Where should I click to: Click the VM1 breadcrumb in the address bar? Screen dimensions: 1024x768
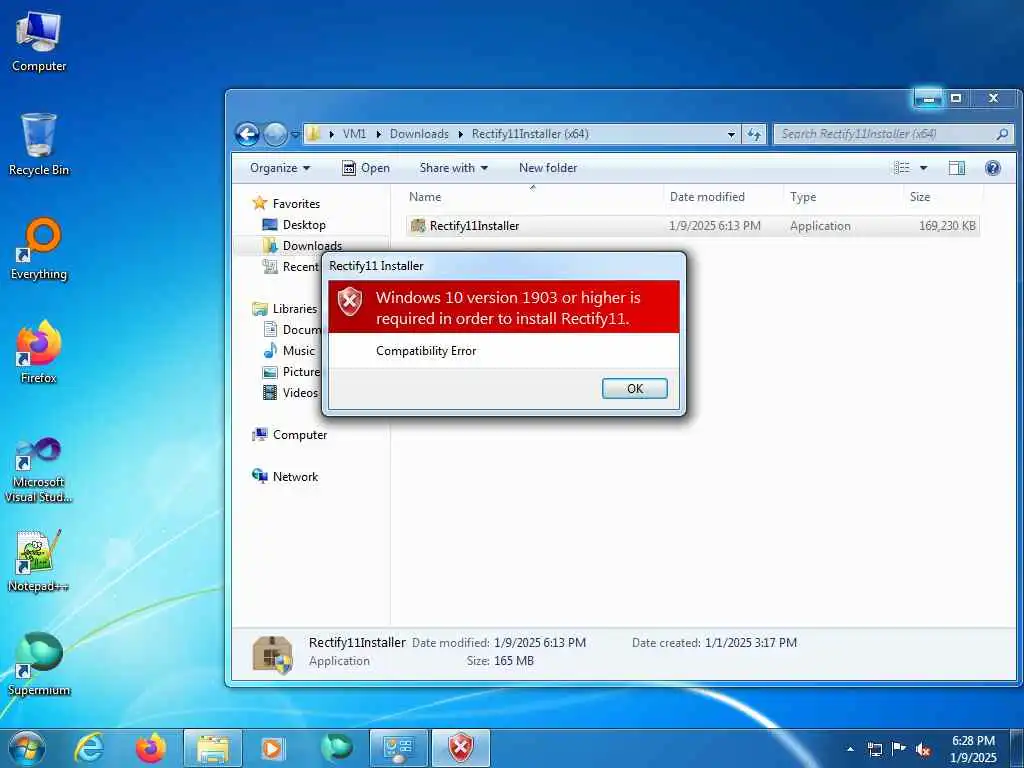[x=354, y=134]
